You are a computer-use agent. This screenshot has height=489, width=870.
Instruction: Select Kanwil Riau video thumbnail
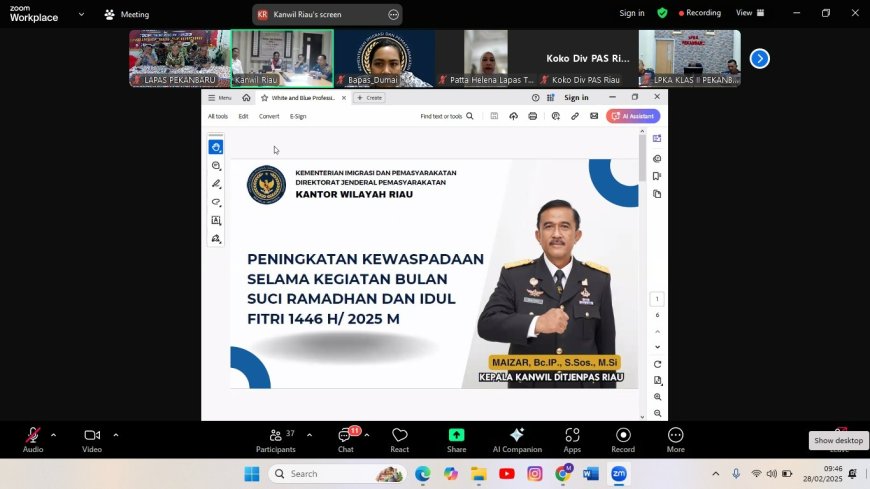click(x=282, y=58)
